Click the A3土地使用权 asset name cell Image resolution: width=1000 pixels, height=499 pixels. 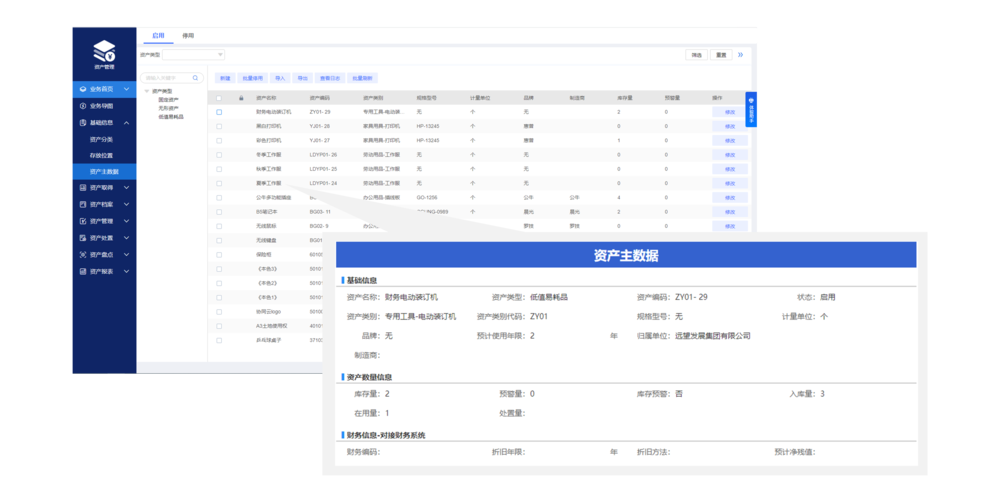tap(272, 326)
